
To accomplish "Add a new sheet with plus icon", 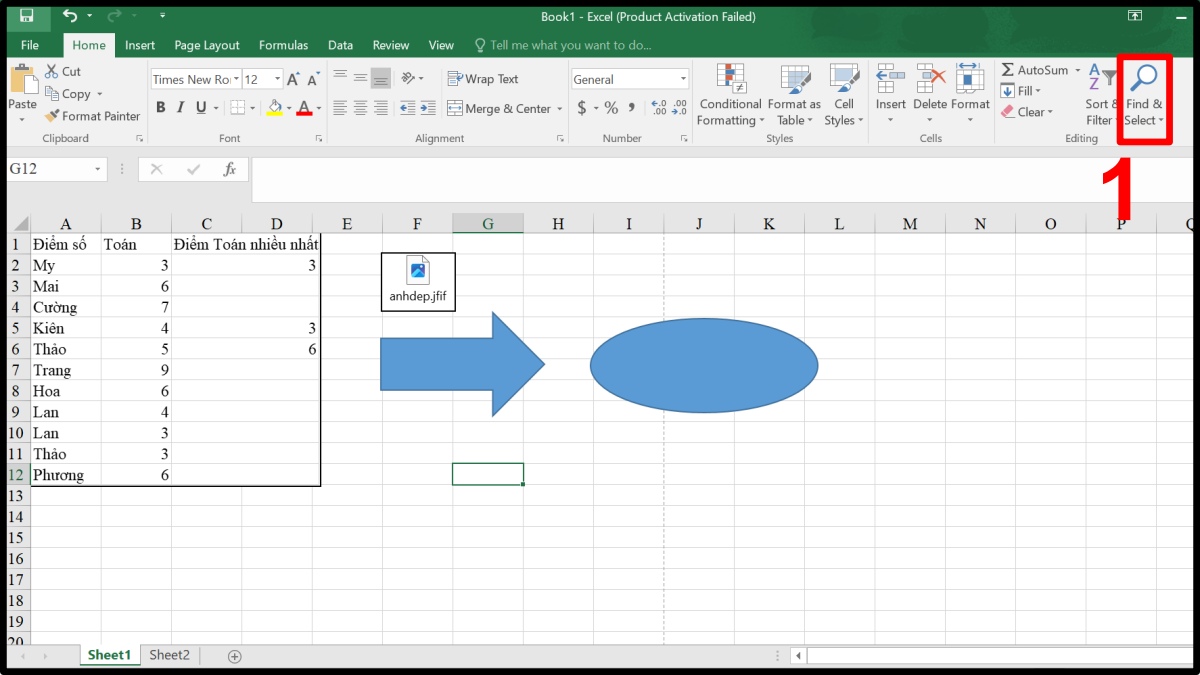I will pos(235,656).
